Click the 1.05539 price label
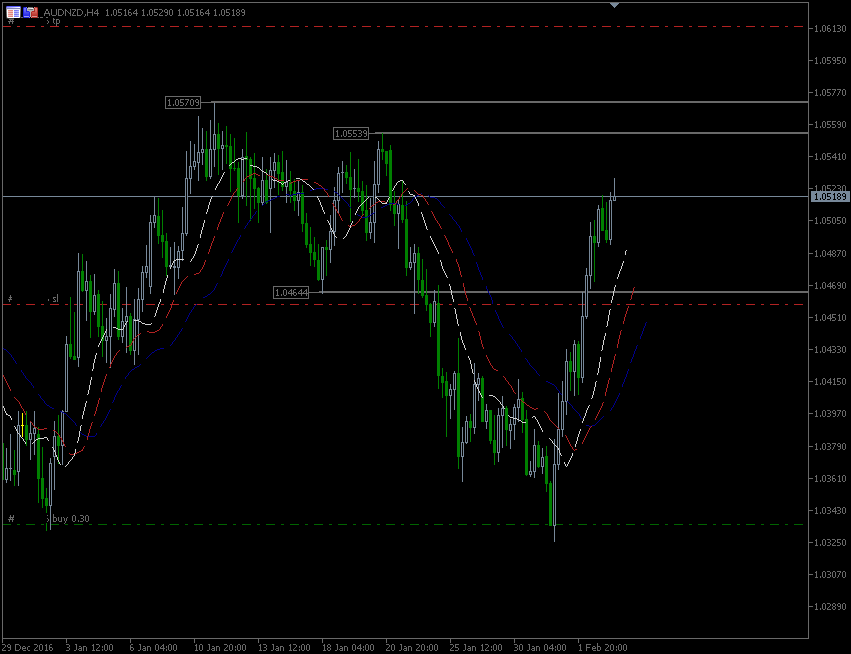The width and height of the screenshot is (851, 654). pyautogui.click(x=351, y=133)
